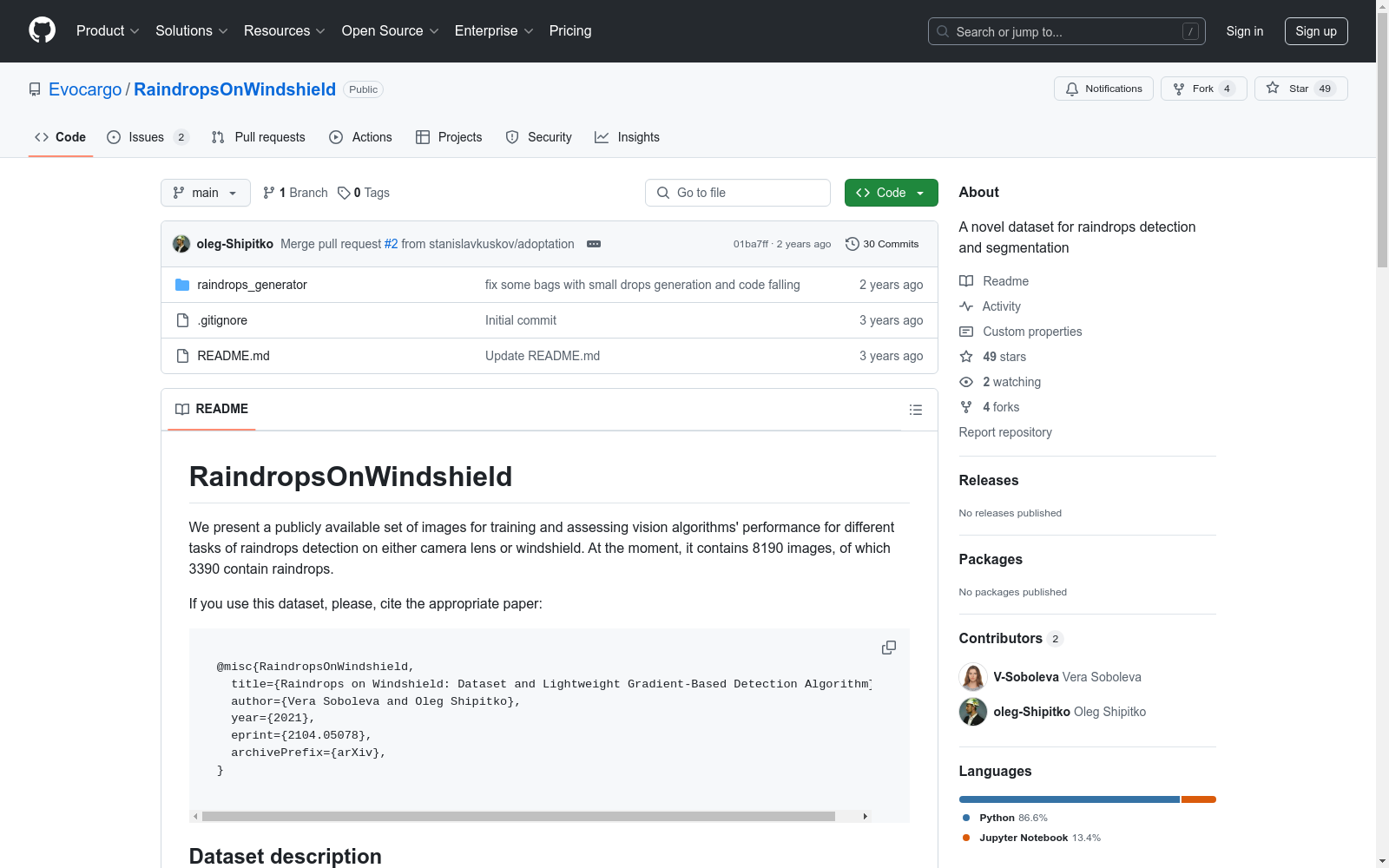Click Report repository link
This screenshot has width=1389, height=868.
pyautogui.click(x=1005, y=432)
